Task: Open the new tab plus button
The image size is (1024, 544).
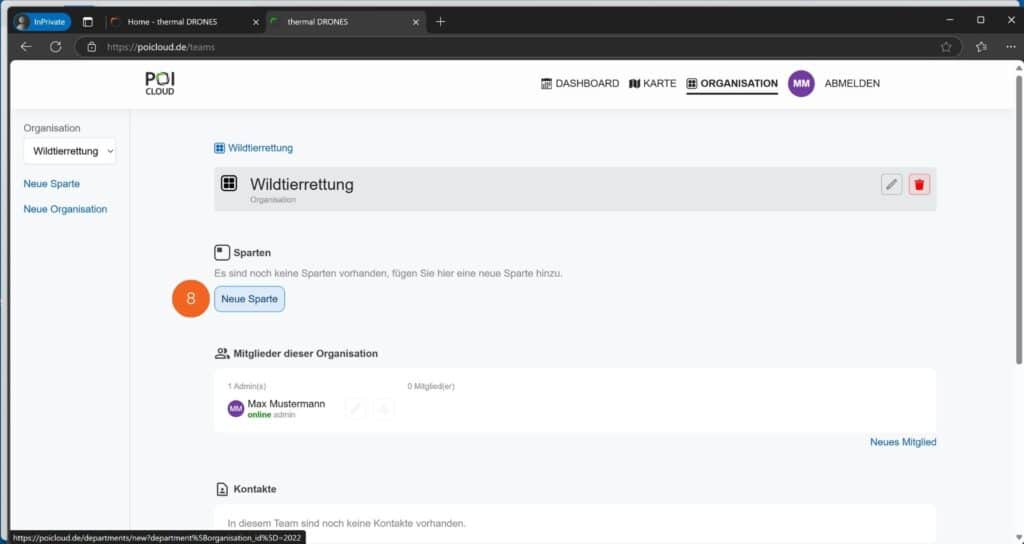Action: (441, 21)
